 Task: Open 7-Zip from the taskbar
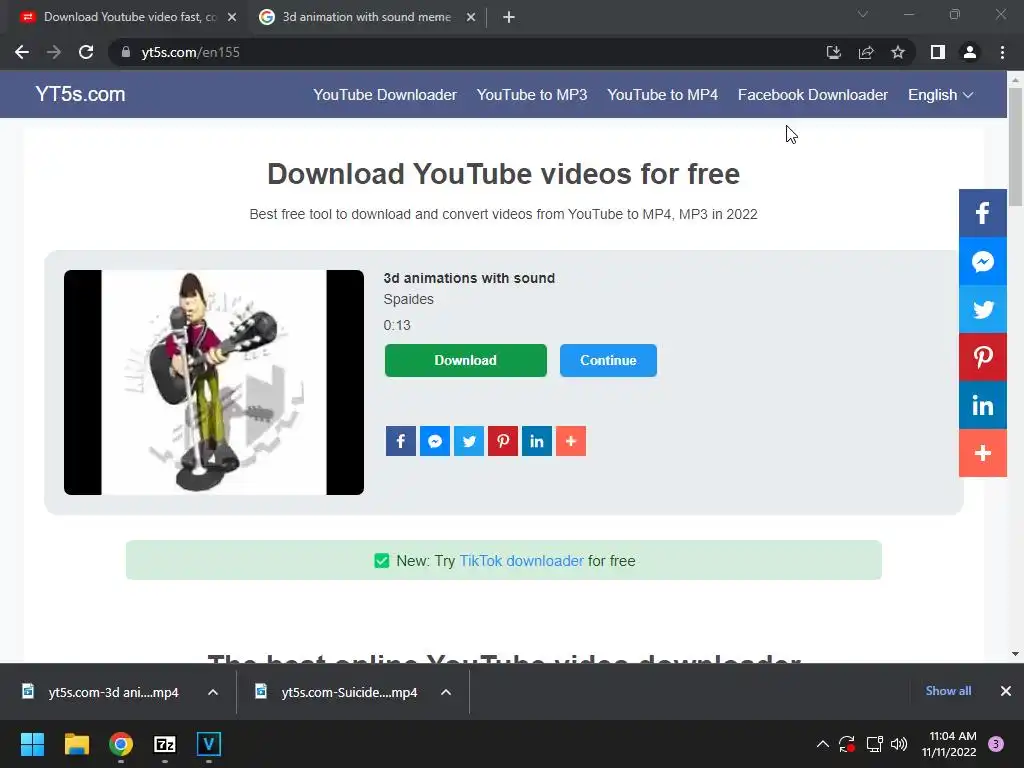(x=165, y=744)
